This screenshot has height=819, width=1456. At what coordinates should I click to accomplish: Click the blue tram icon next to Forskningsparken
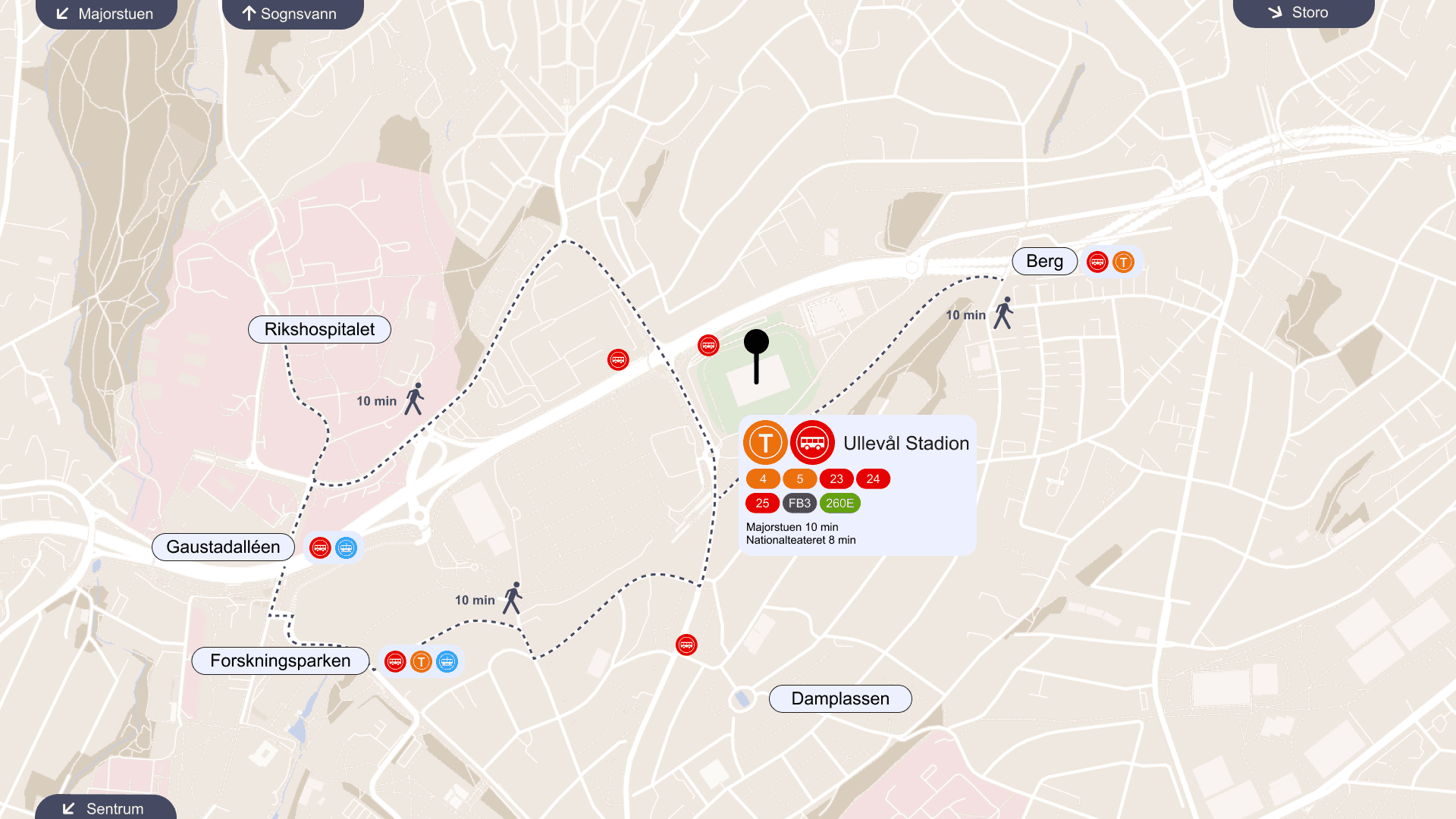click(x=447, y=661)
